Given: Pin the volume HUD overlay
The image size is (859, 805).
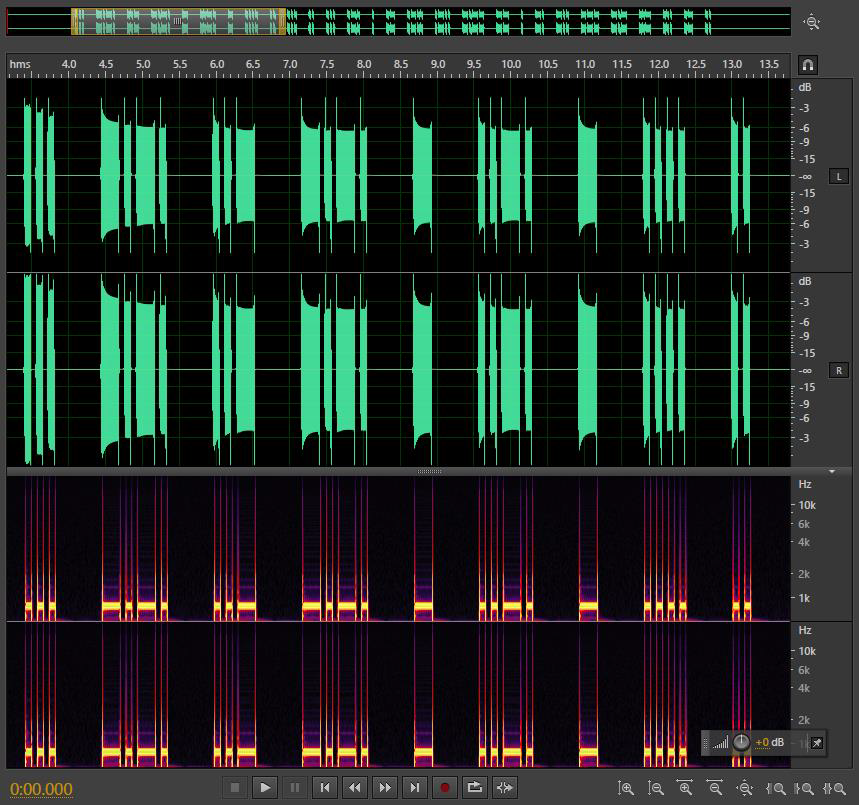Looking at the screenshot, I should 816,742.
